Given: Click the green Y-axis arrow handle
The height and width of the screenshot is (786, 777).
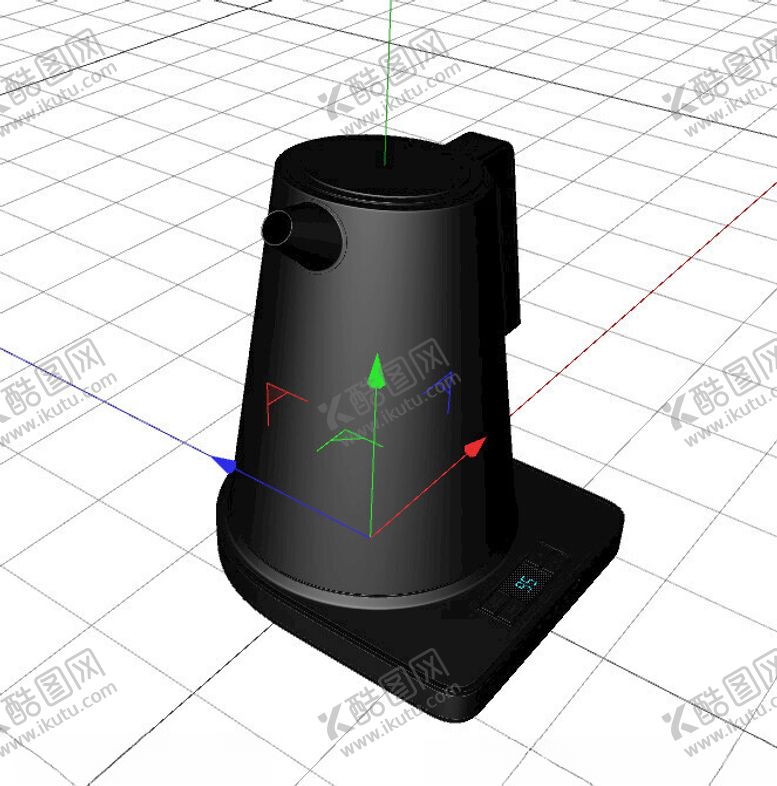Looking at the screenshot, I should click(x=376, y=371).
